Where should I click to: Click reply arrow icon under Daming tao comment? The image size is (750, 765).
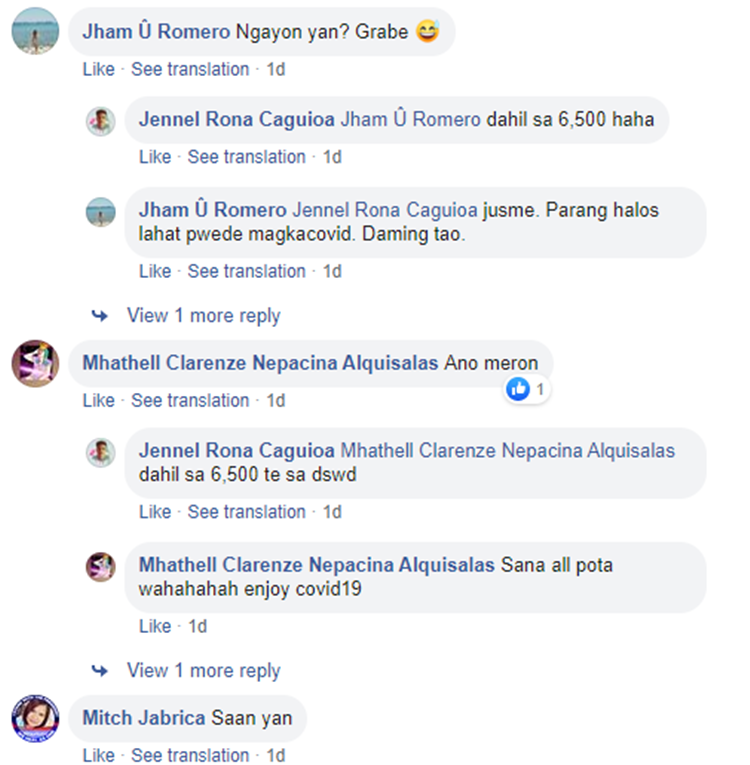coord(100,316)
